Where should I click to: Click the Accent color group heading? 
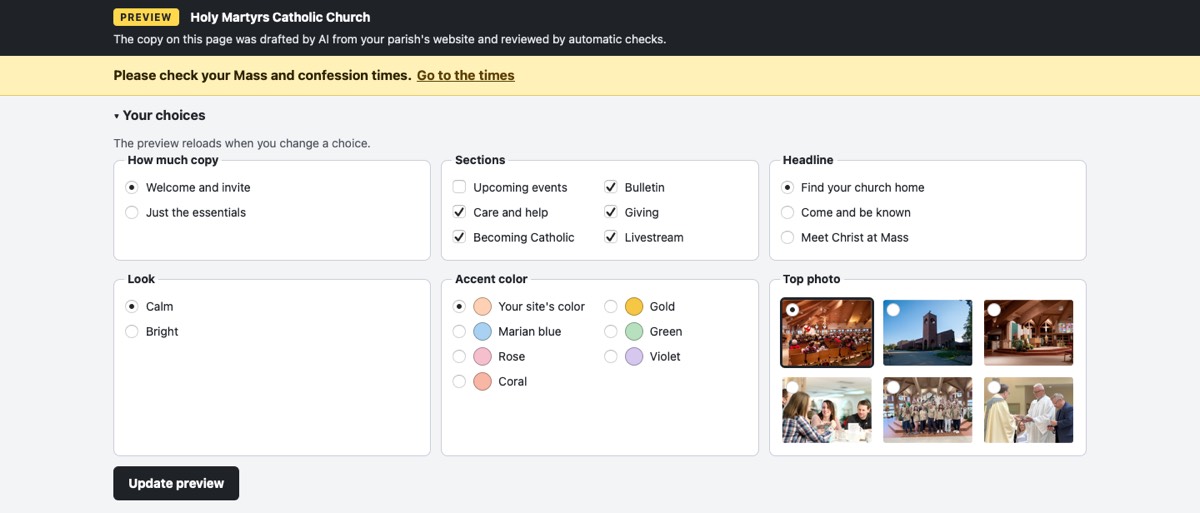click(491, 279)
